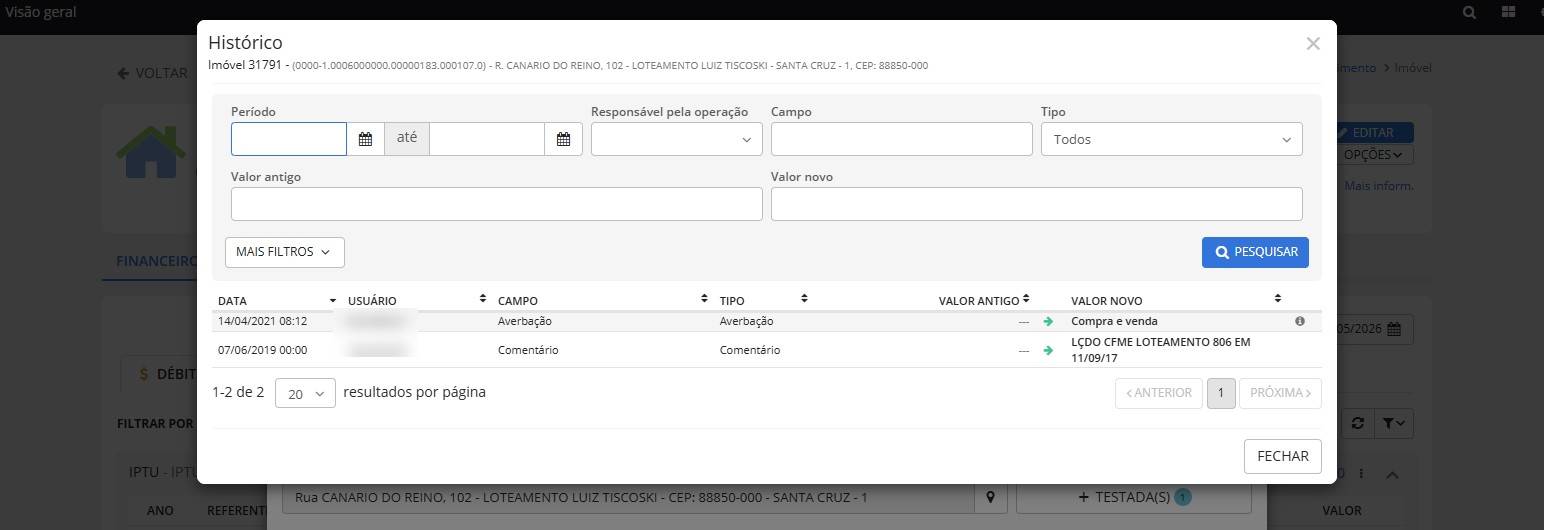Image resolution: width=1544 pixels, height=530 pixels.
Task: Click green arrow in the Averbação row
Action: coord(1048,322)
